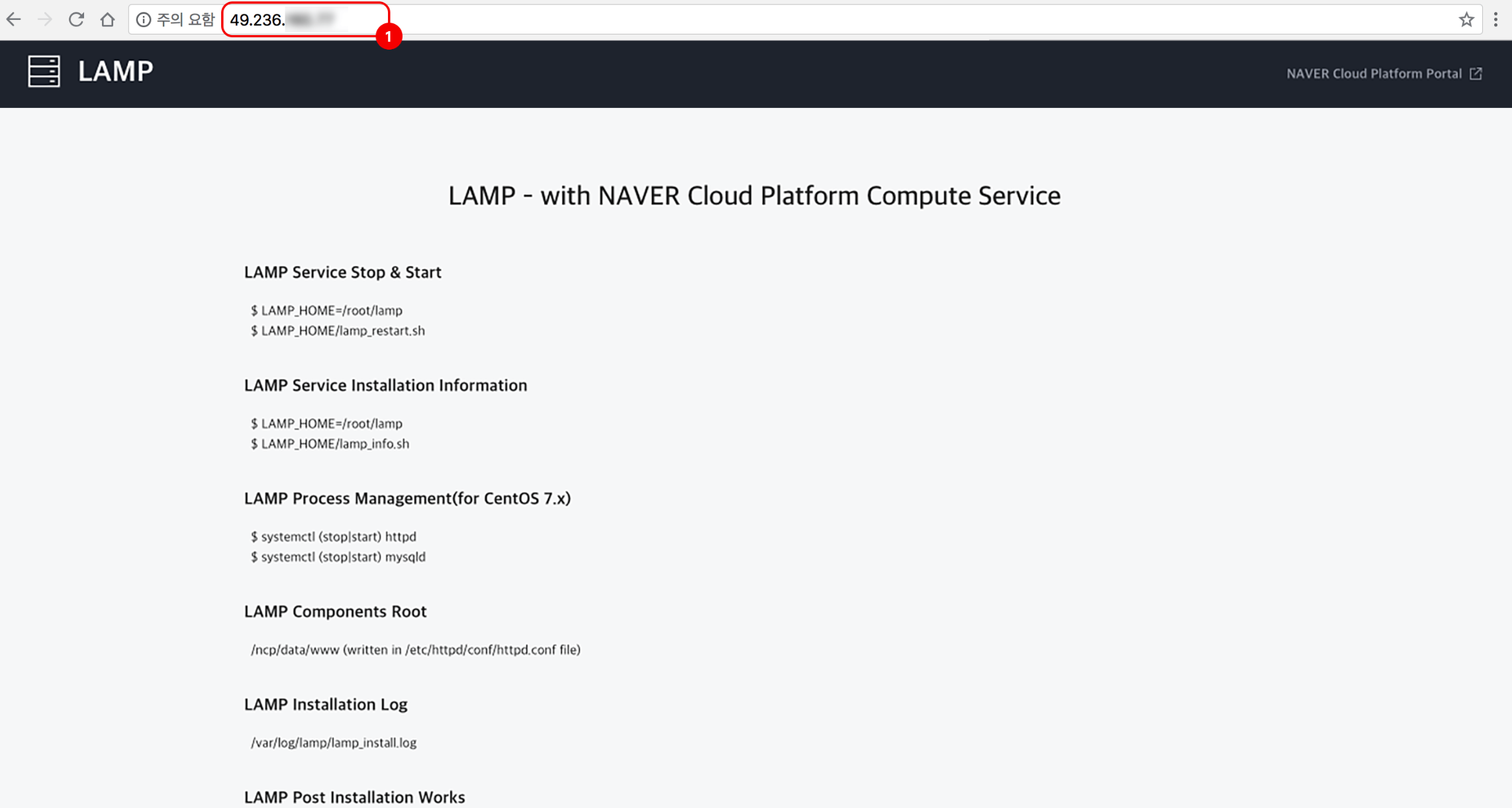Click the LAMP Service Stop & Start heading
The image size is (1512, 808).
coord(342,272)
